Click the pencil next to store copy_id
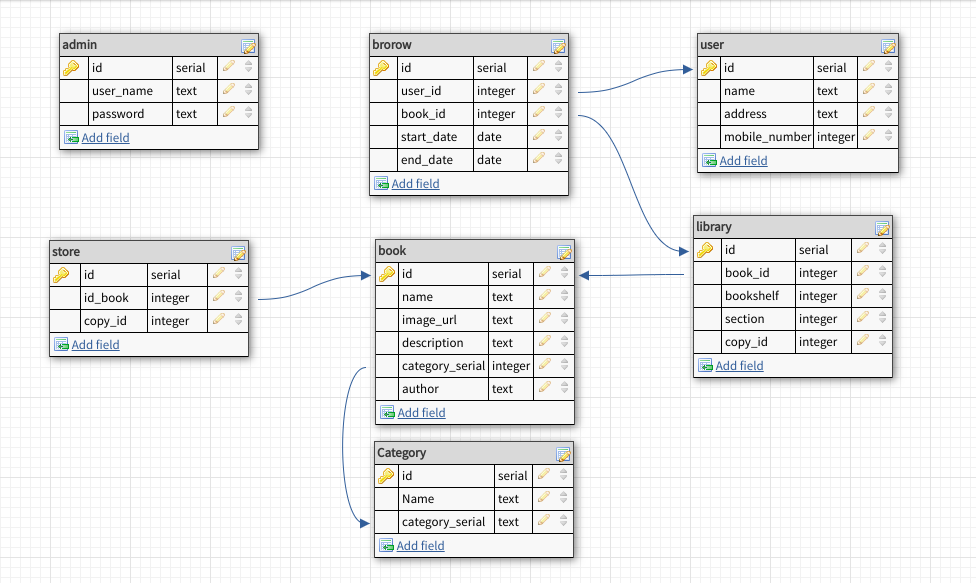Image resolution: width=976 pixels, height=583 pixels. [x=219, y=321]
